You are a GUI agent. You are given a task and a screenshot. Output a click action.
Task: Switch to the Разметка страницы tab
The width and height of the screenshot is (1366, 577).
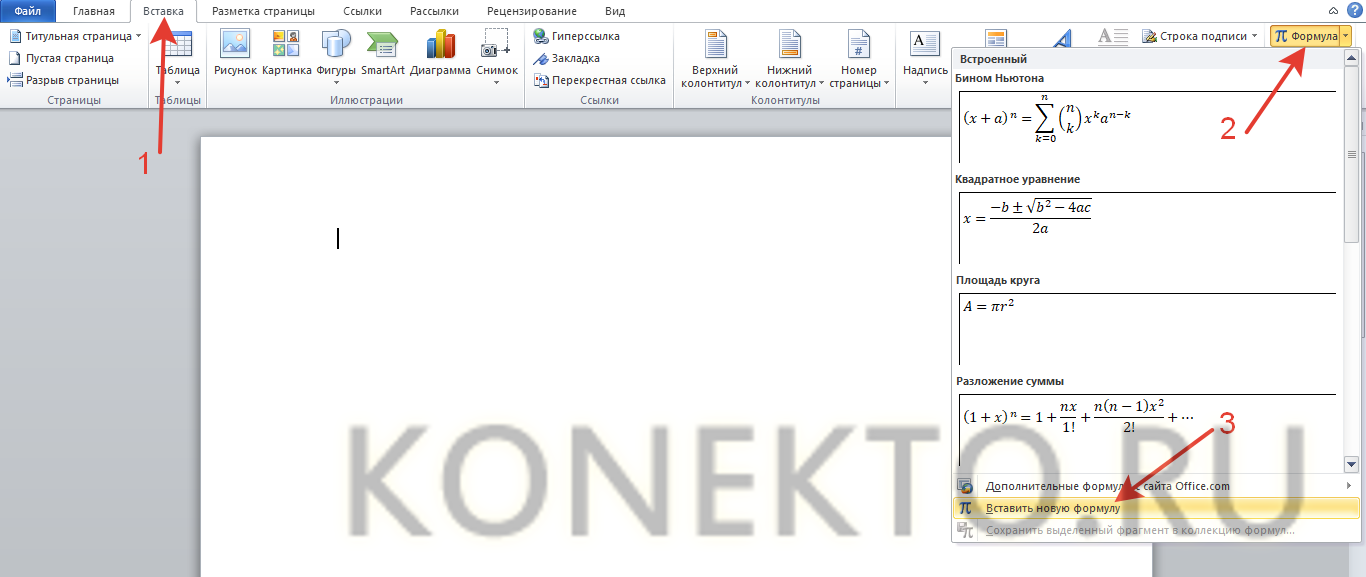[x=263, y=11]
